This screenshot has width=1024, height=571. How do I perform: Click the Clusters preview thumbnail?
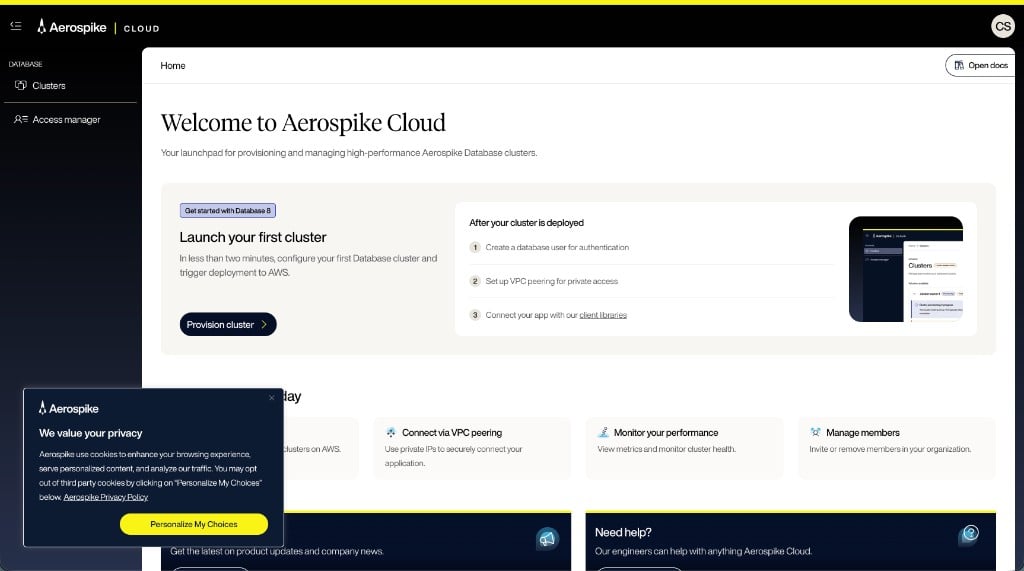tap(906, 269)
